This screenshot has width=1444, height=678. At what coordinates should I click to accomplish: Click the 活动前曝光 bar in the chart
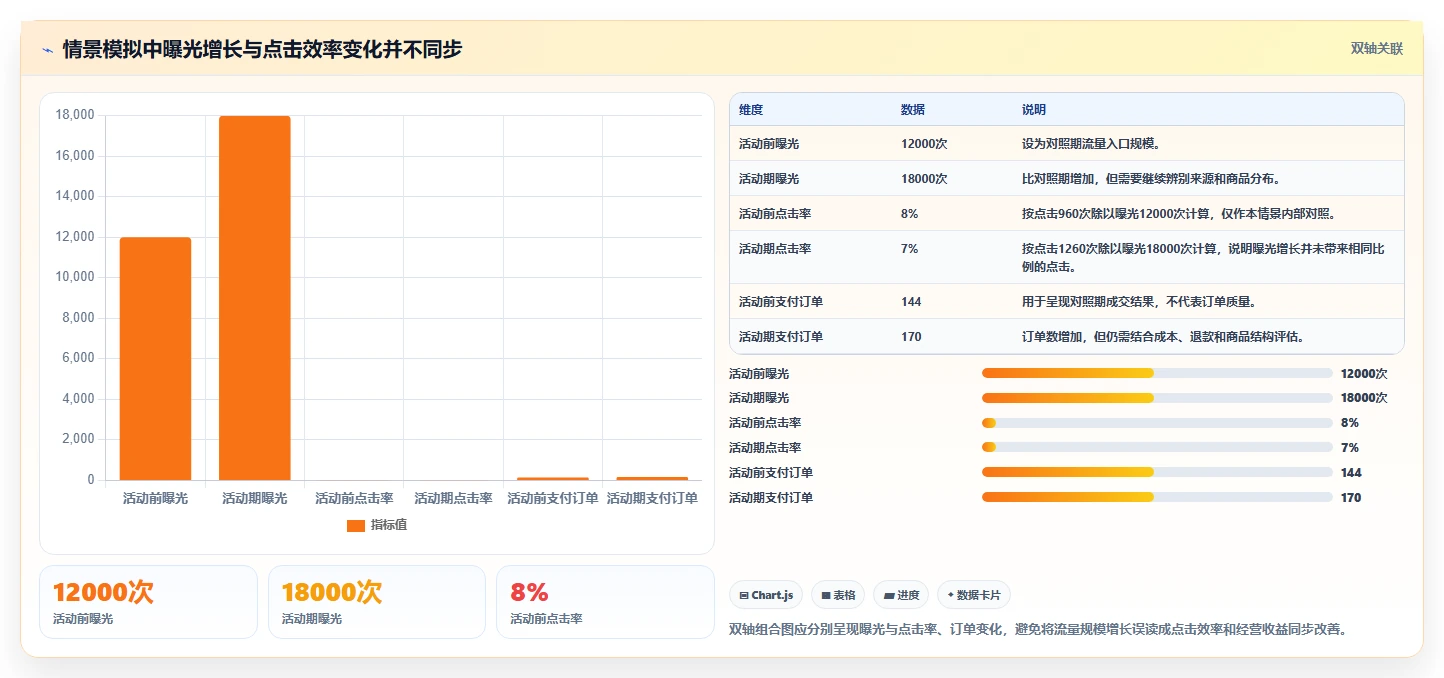tap(155, 359)
